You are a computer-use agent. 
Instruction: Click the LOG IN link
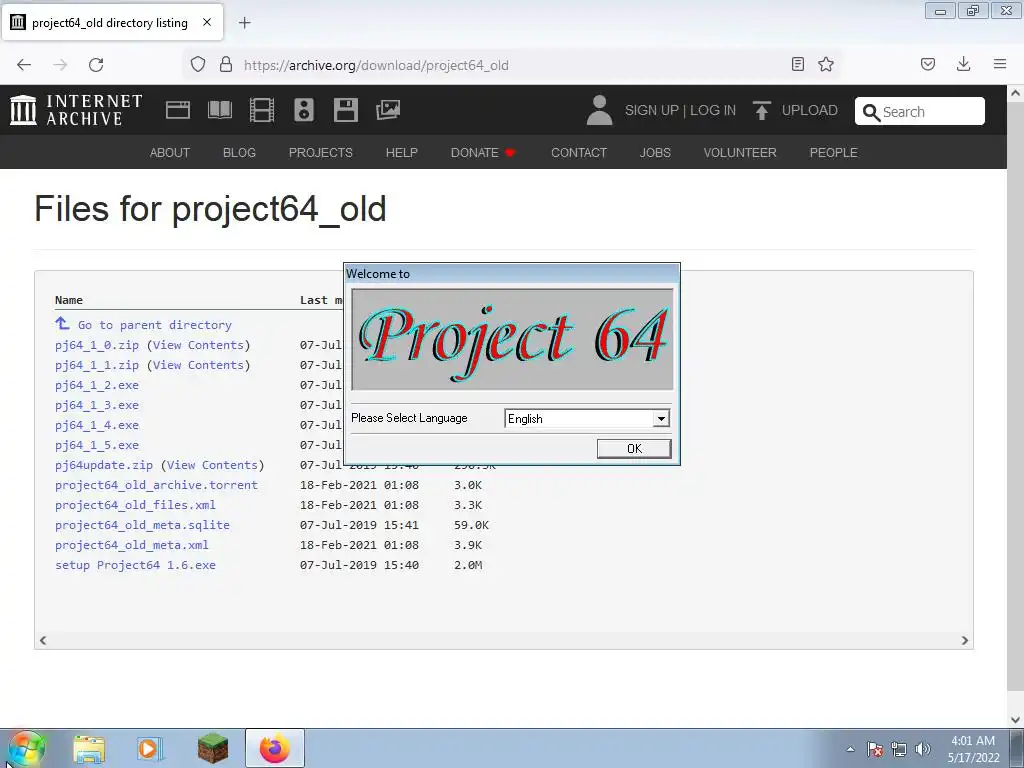click(713, 110)
